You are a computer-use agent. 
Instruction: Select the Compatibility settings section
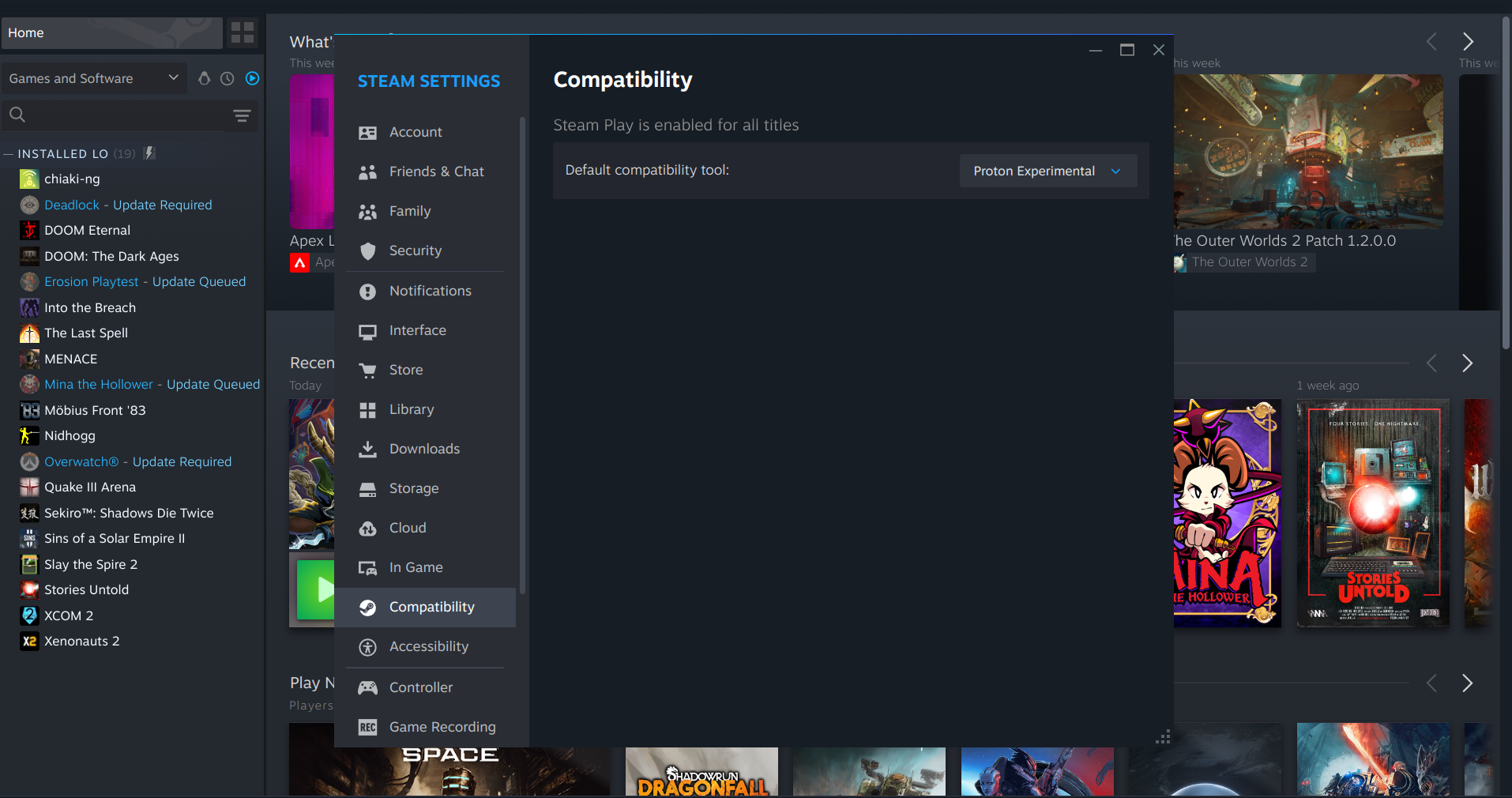(425, 608)
